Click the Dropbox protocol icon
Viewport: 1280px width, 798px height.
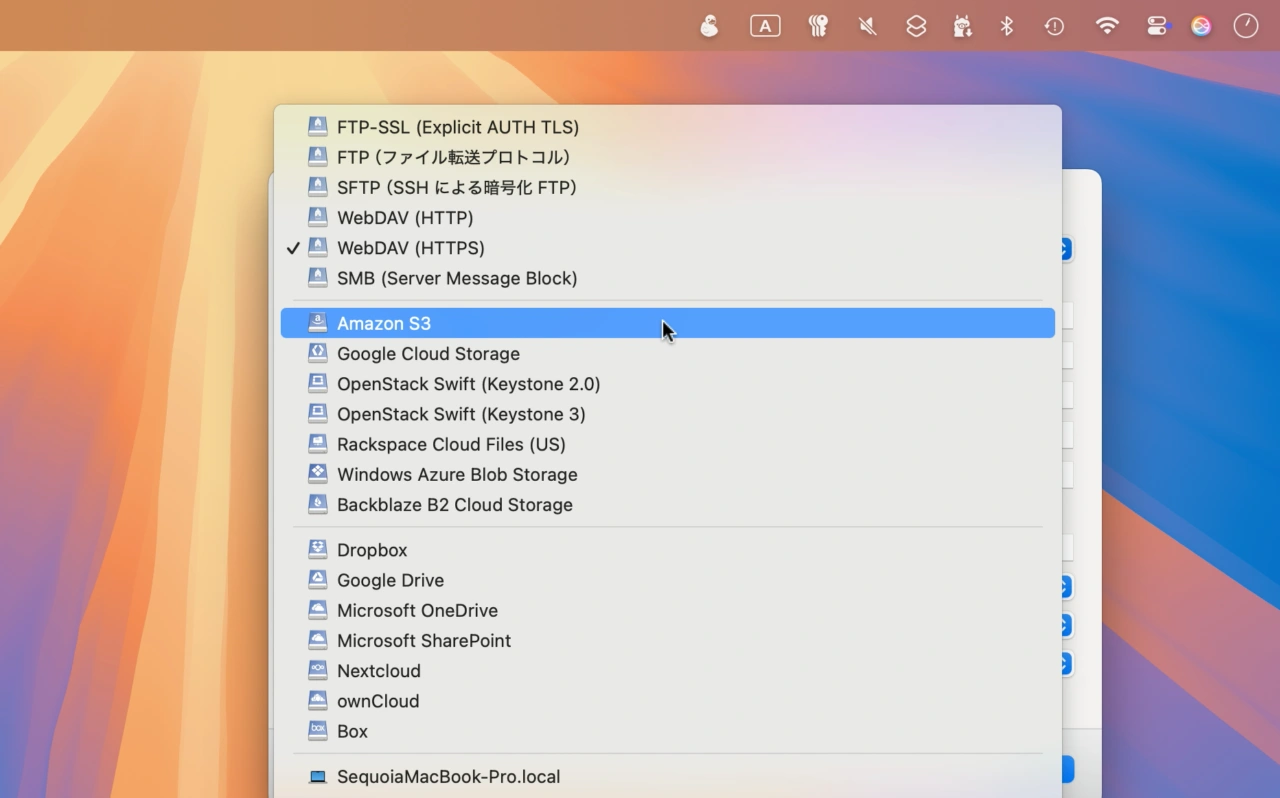(x=317, y=549)
